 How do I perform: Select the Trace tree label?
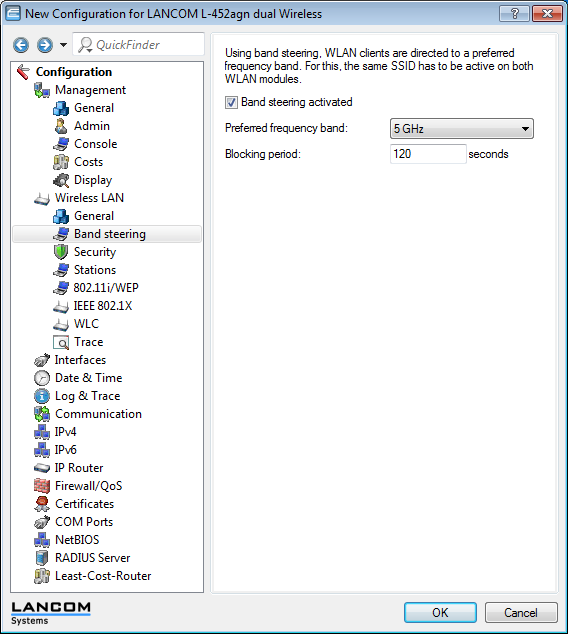(x=89, y=342)
